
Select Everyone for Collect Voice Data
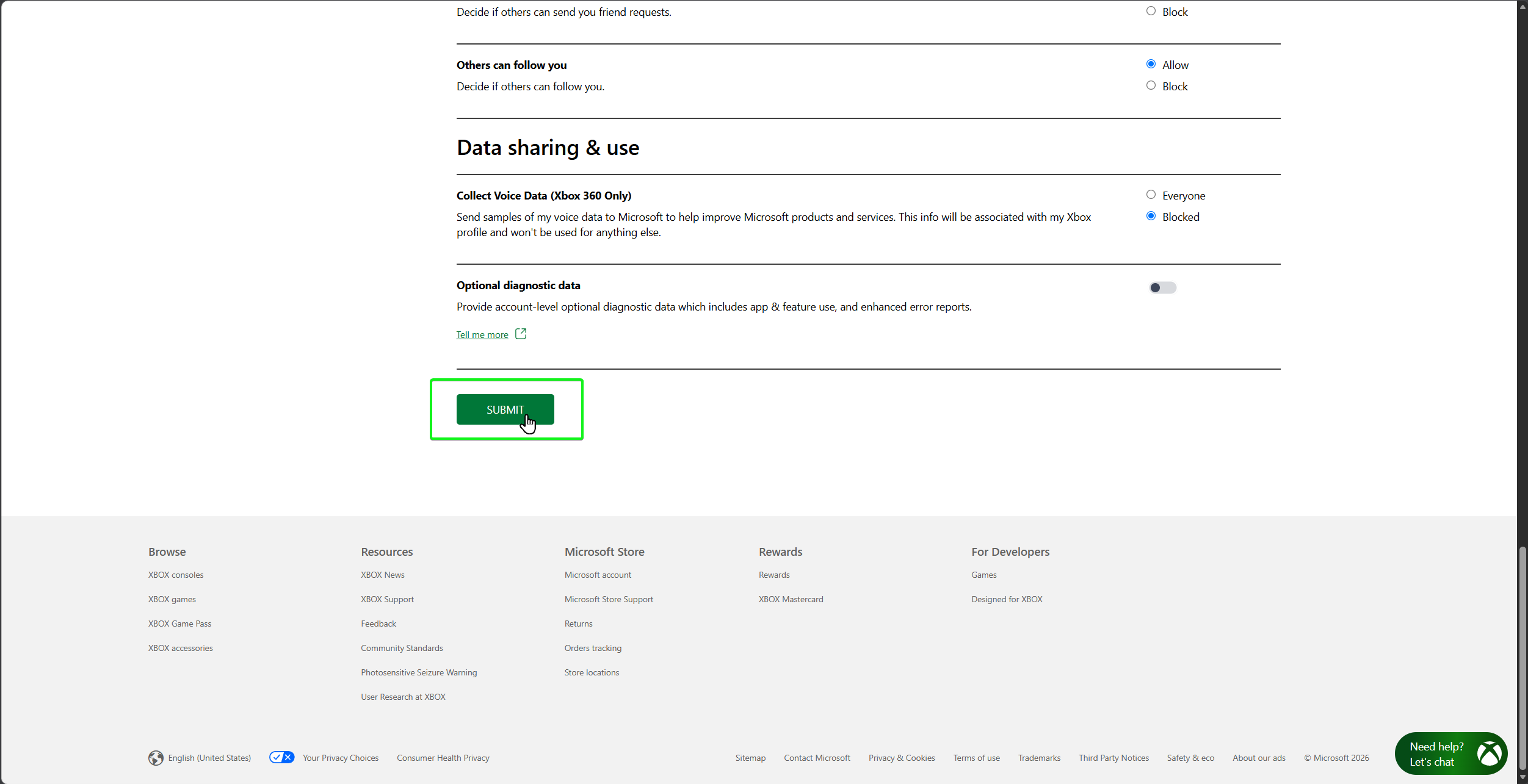1151,195
